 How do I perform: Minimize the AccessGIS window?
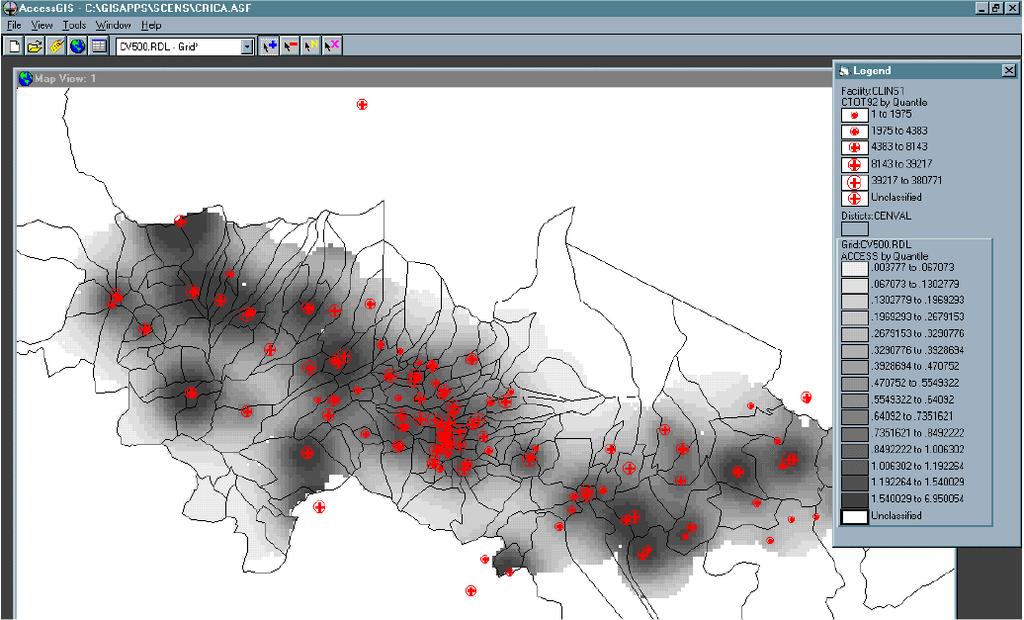pos(982,8)
